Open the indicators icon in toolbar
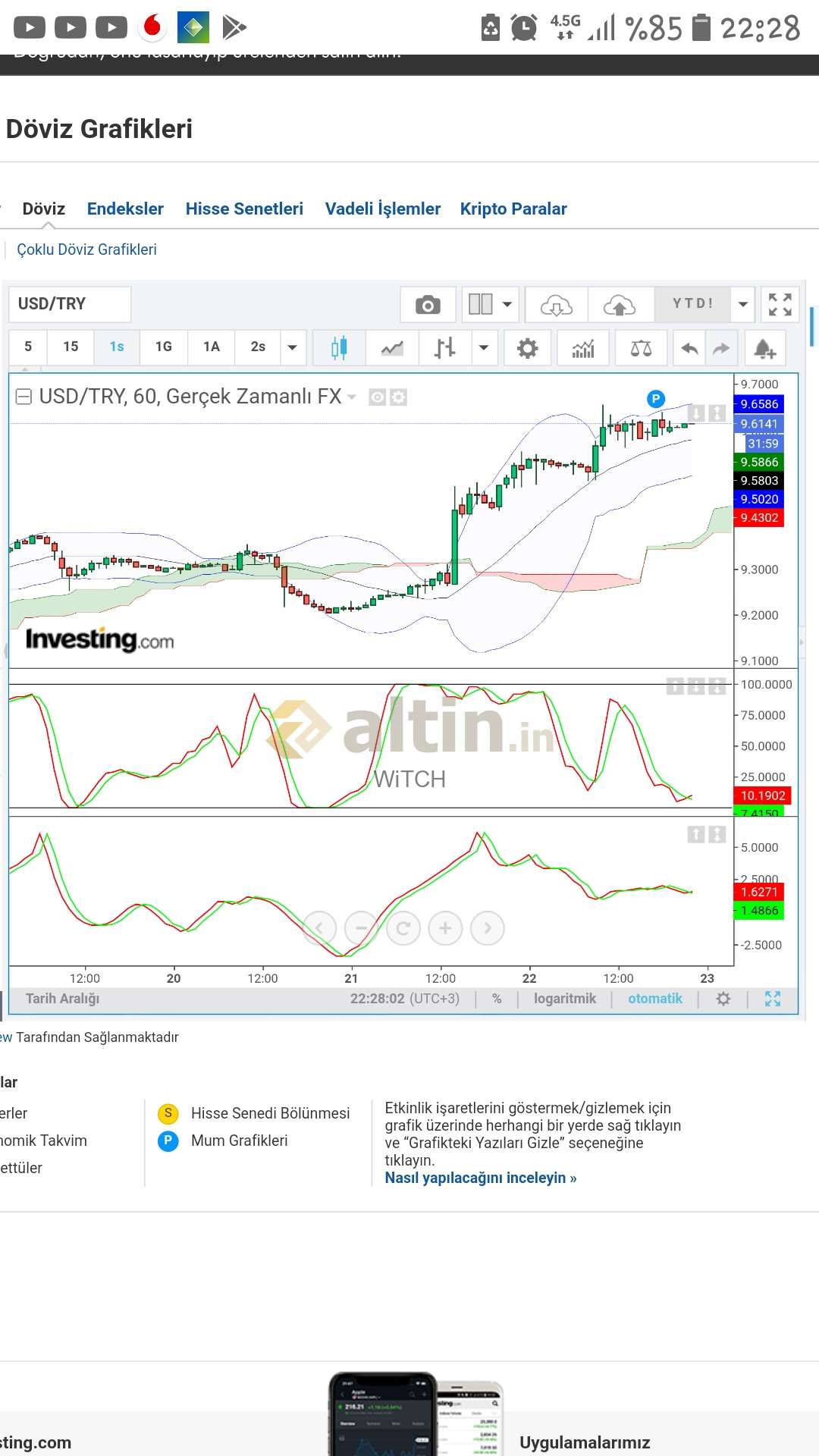819x1456 pixels. [583, 348]
